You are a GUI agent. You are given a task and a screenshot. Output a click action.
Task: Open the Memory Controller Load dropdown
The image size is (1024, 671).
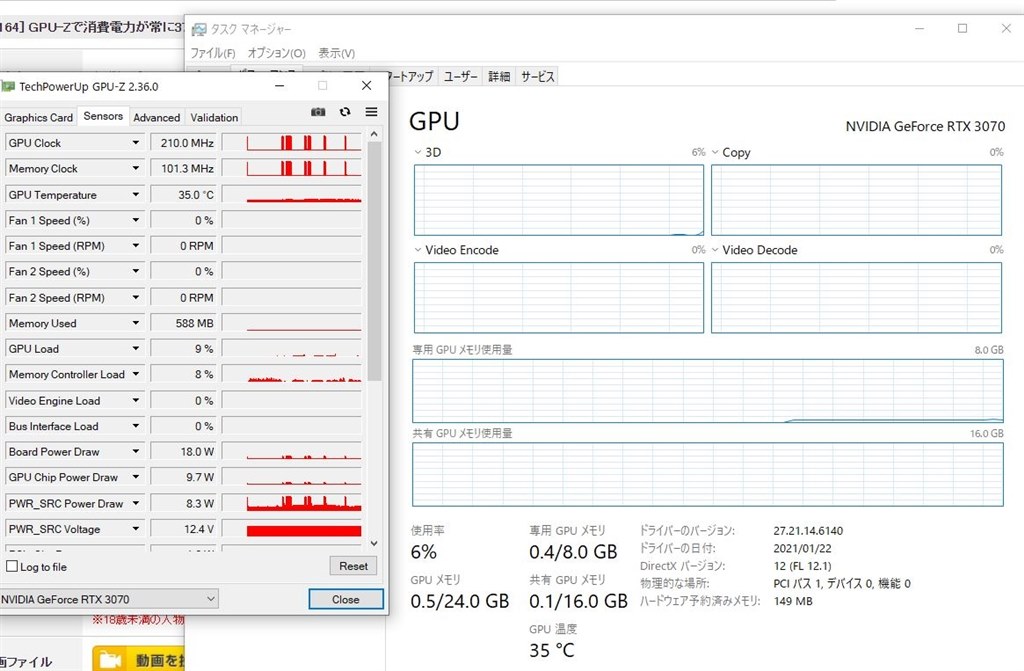[x=135, y=374]
